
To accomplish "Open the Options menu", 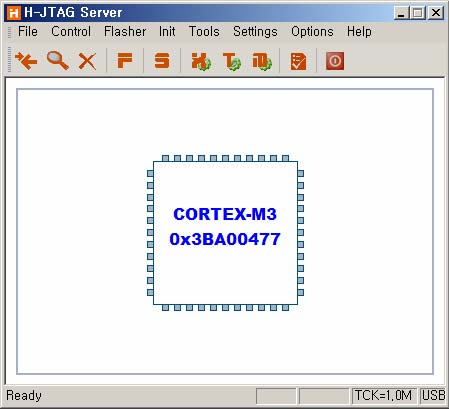I will [x=312, y=32].
